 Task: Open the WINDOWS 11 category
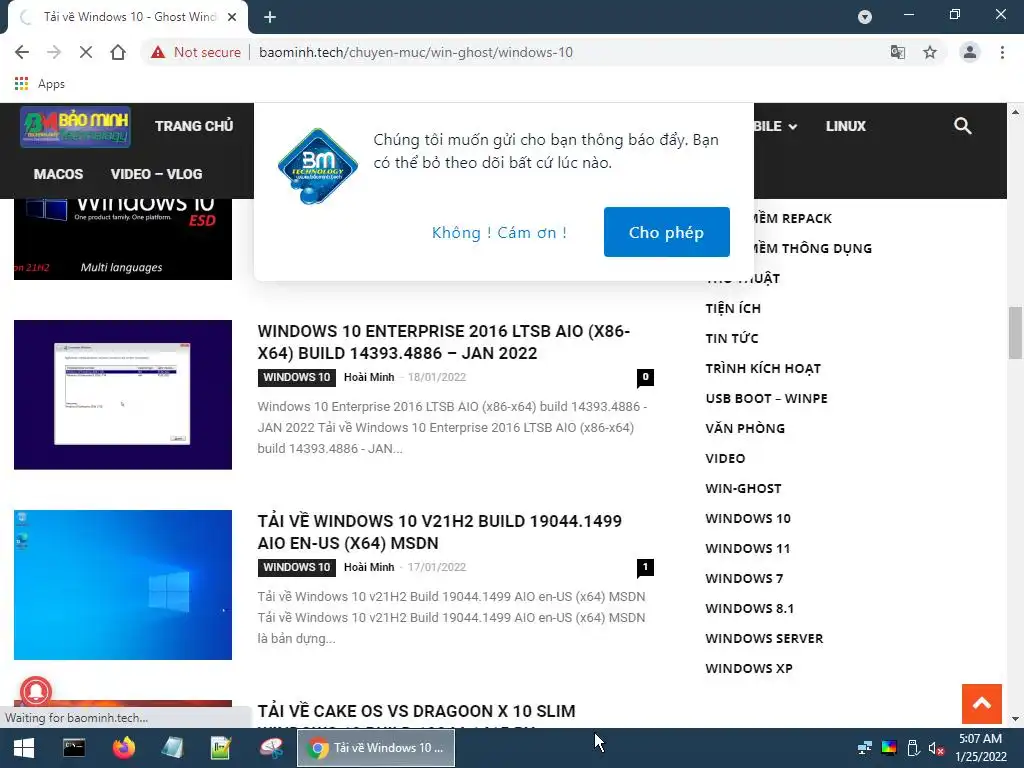(x=748, y=549)
